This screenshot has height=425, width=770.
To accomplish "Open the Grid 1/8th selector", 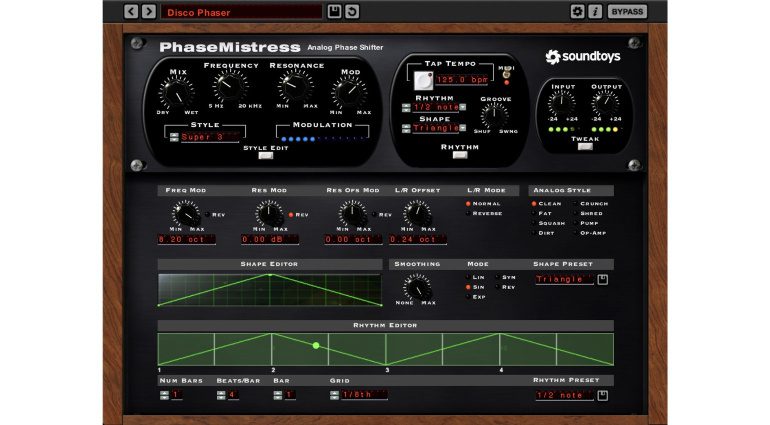I will coord(364,395).
